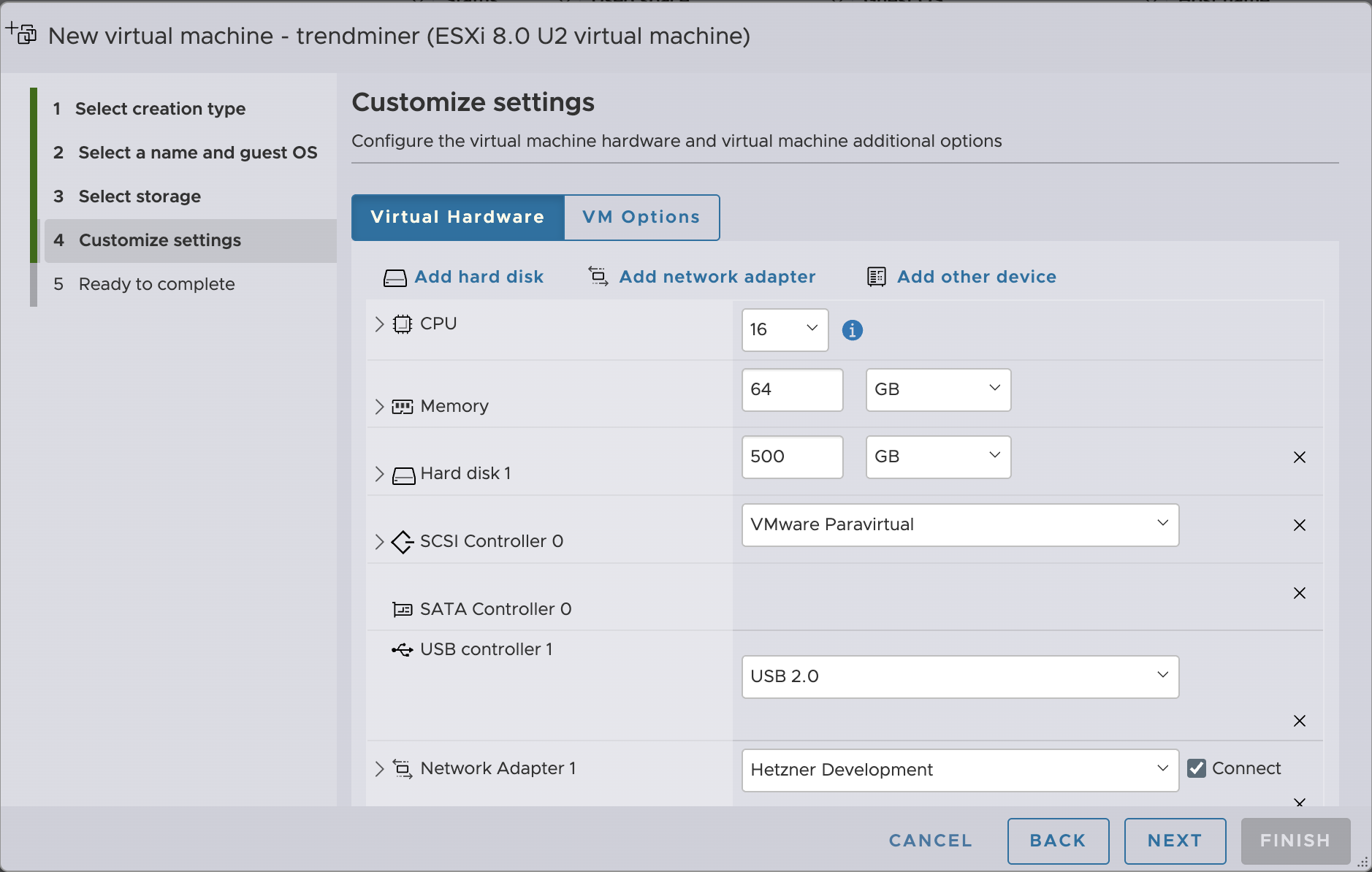Expand the Hard disk 1 row
Screen dimensions: 1372x872
tap(379, 474)
